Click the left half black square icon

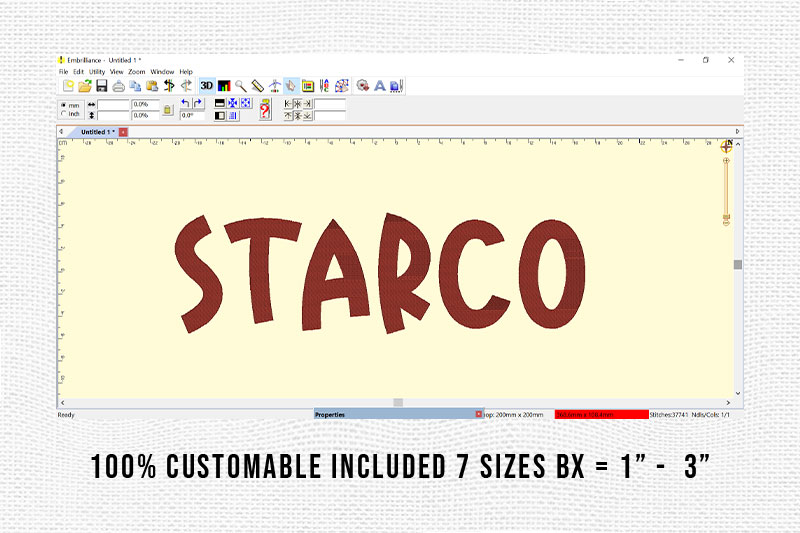tap(220, 116)
